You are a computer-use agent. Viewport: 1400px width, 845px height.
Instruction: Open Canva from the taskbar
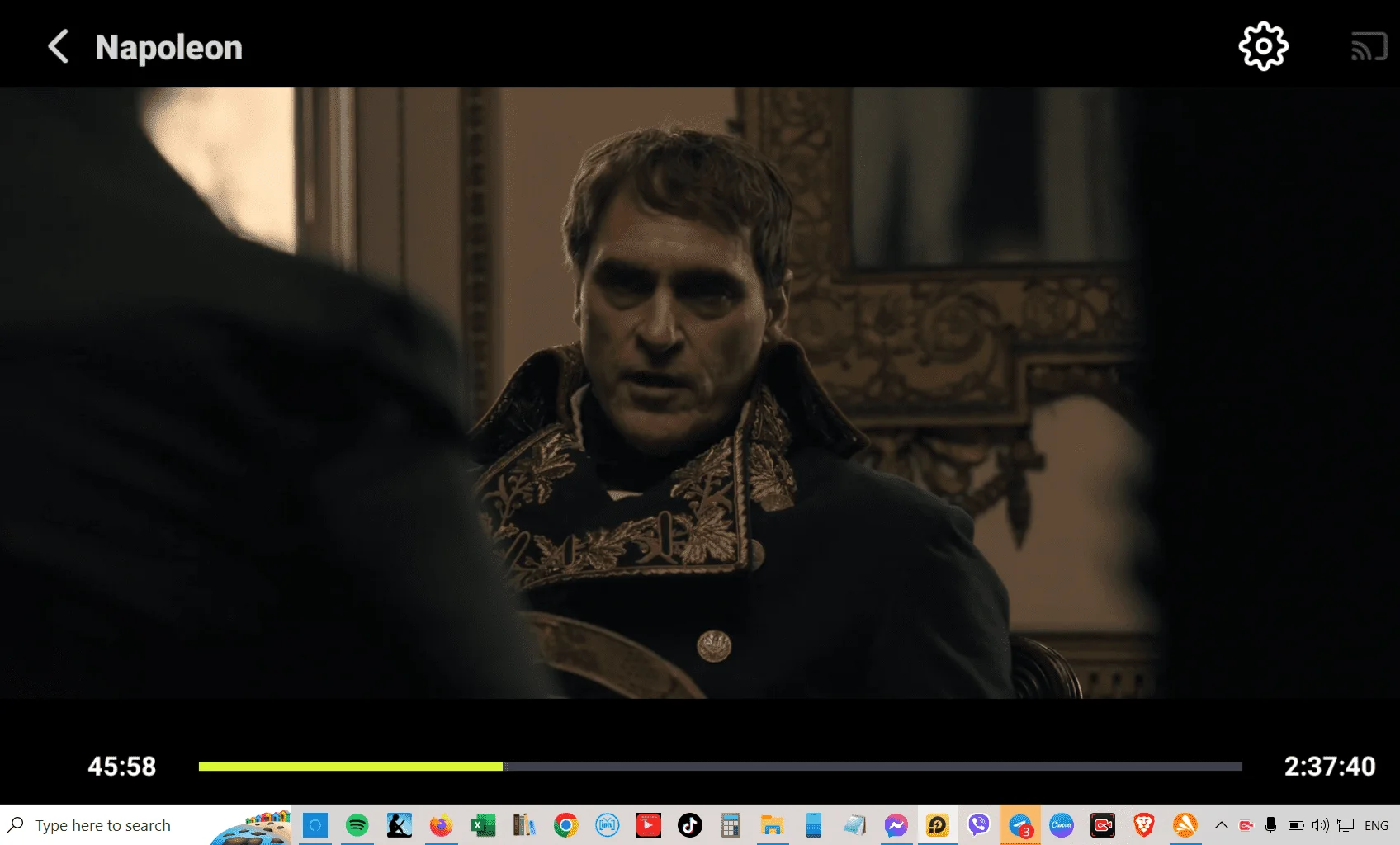tap(1061, 825)
